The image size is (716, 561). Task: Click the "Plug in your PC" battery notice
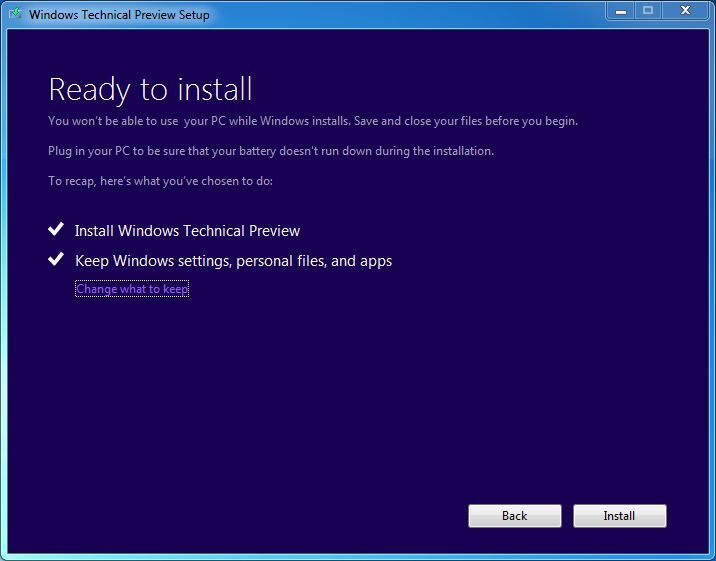pos(271,151)
